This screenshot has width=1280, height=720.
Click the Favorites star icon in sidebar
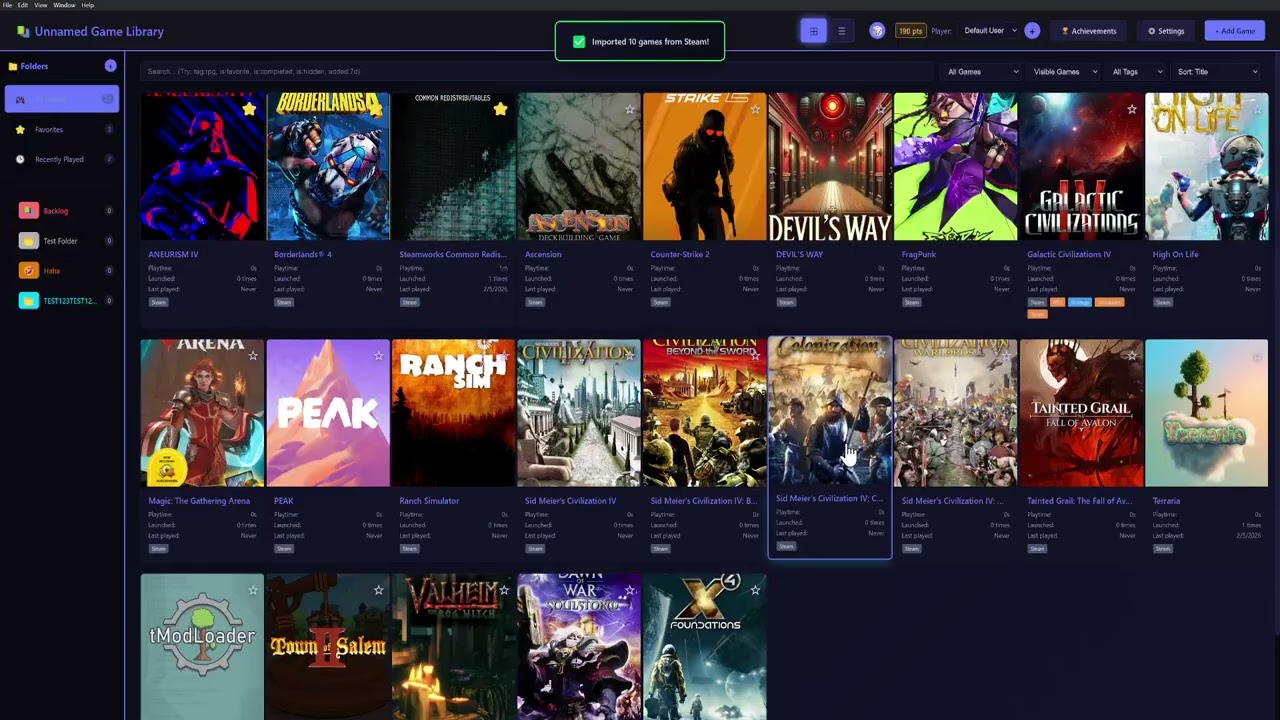pos(20,129)
